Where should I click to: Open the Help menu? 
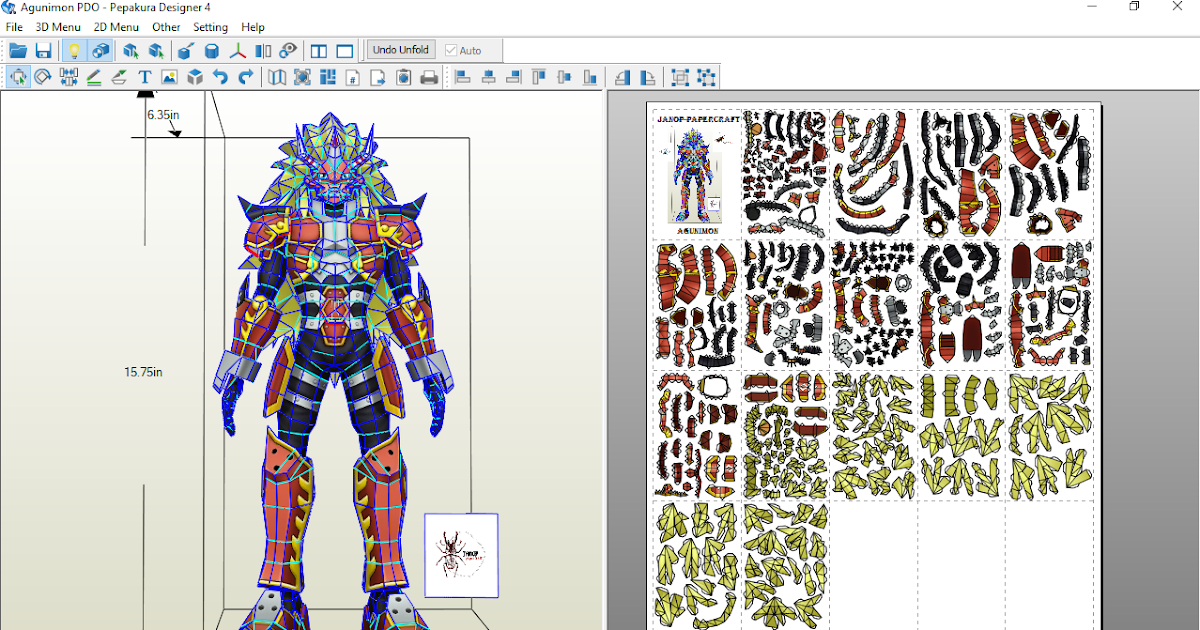[253, 27]
